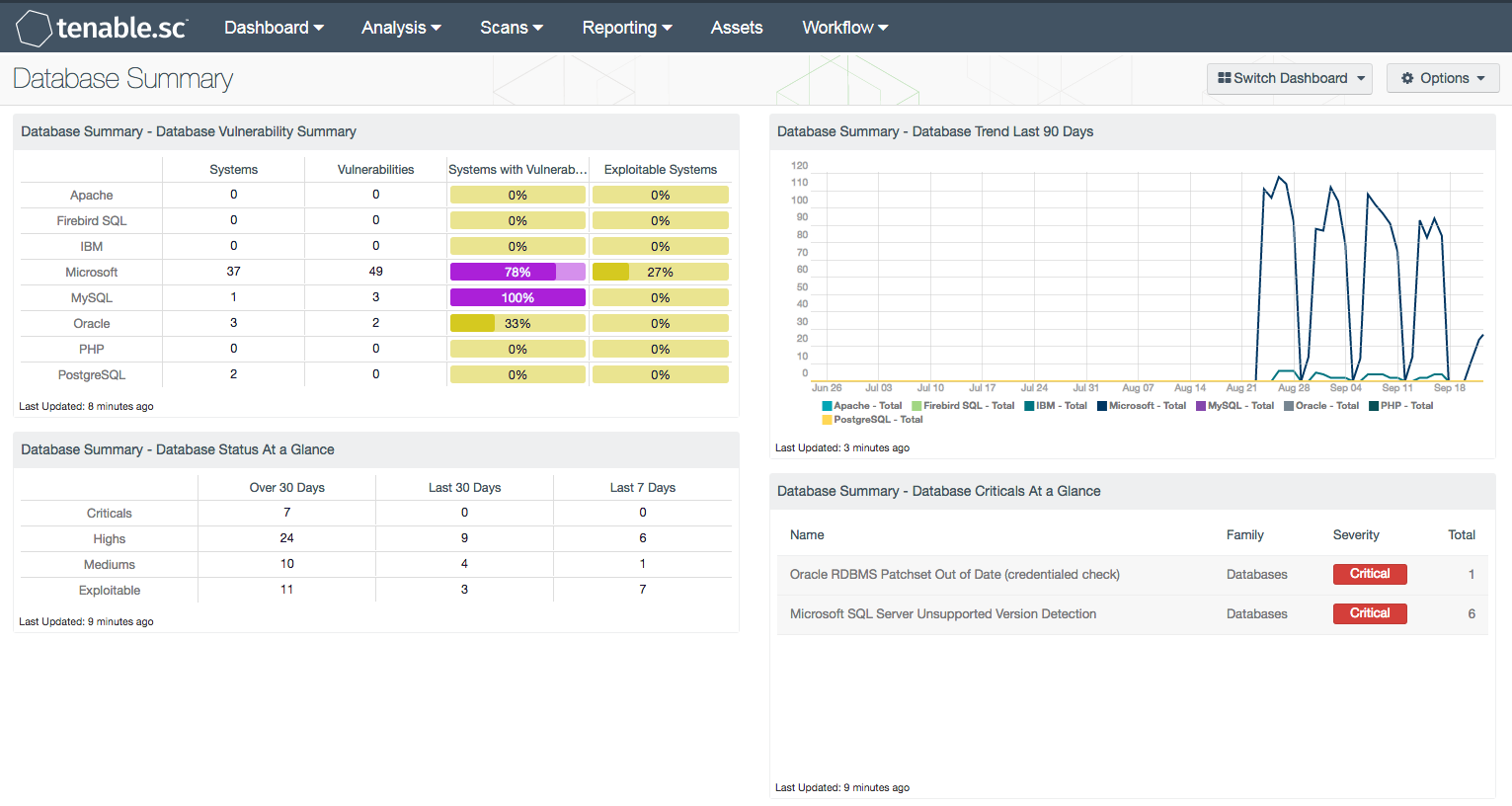Click the Family column header
Screen dimensions: 1512x806
(1244, 534)
